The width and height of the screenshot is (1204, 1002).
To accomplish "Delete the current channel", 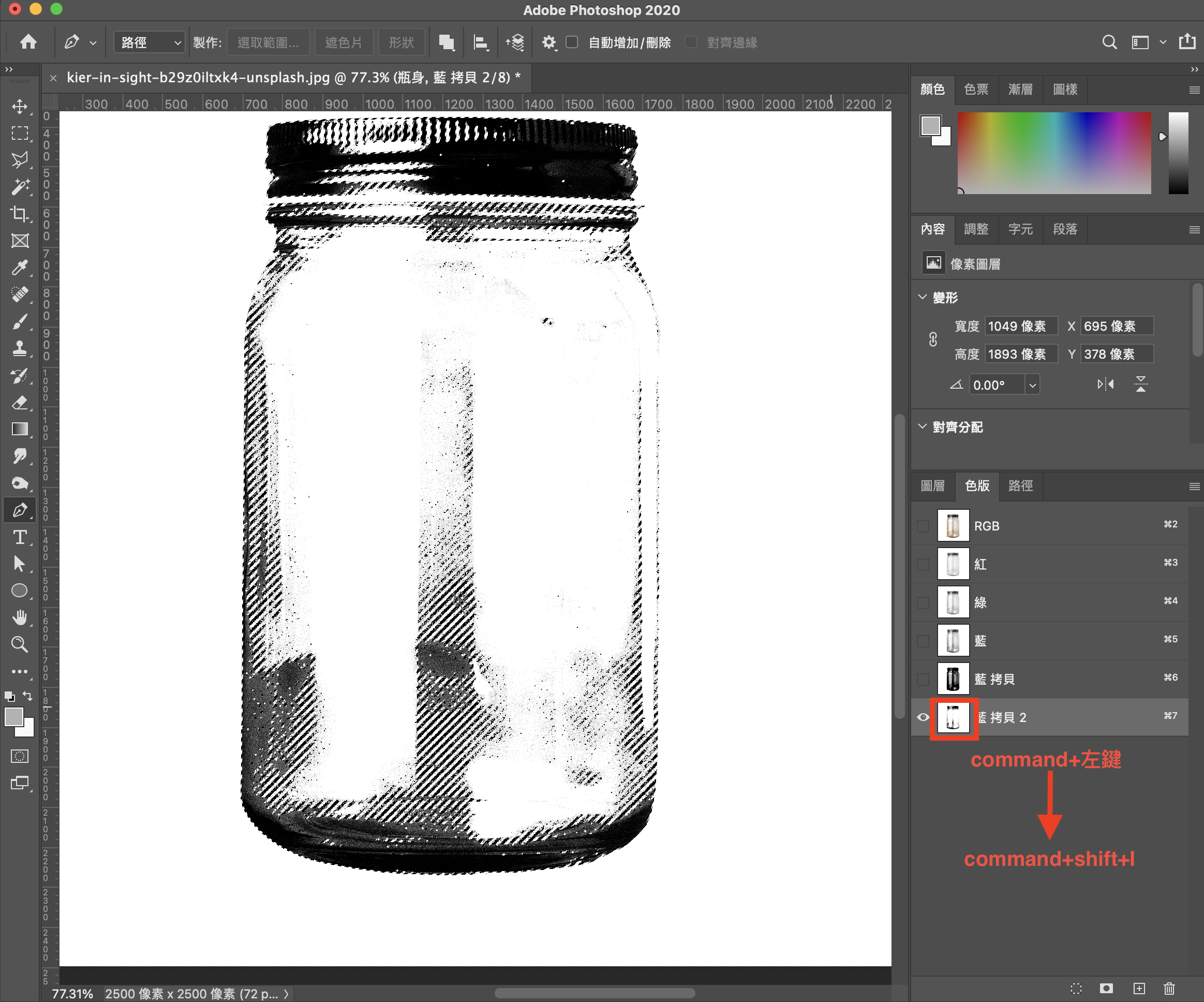I will (1170, 988).
